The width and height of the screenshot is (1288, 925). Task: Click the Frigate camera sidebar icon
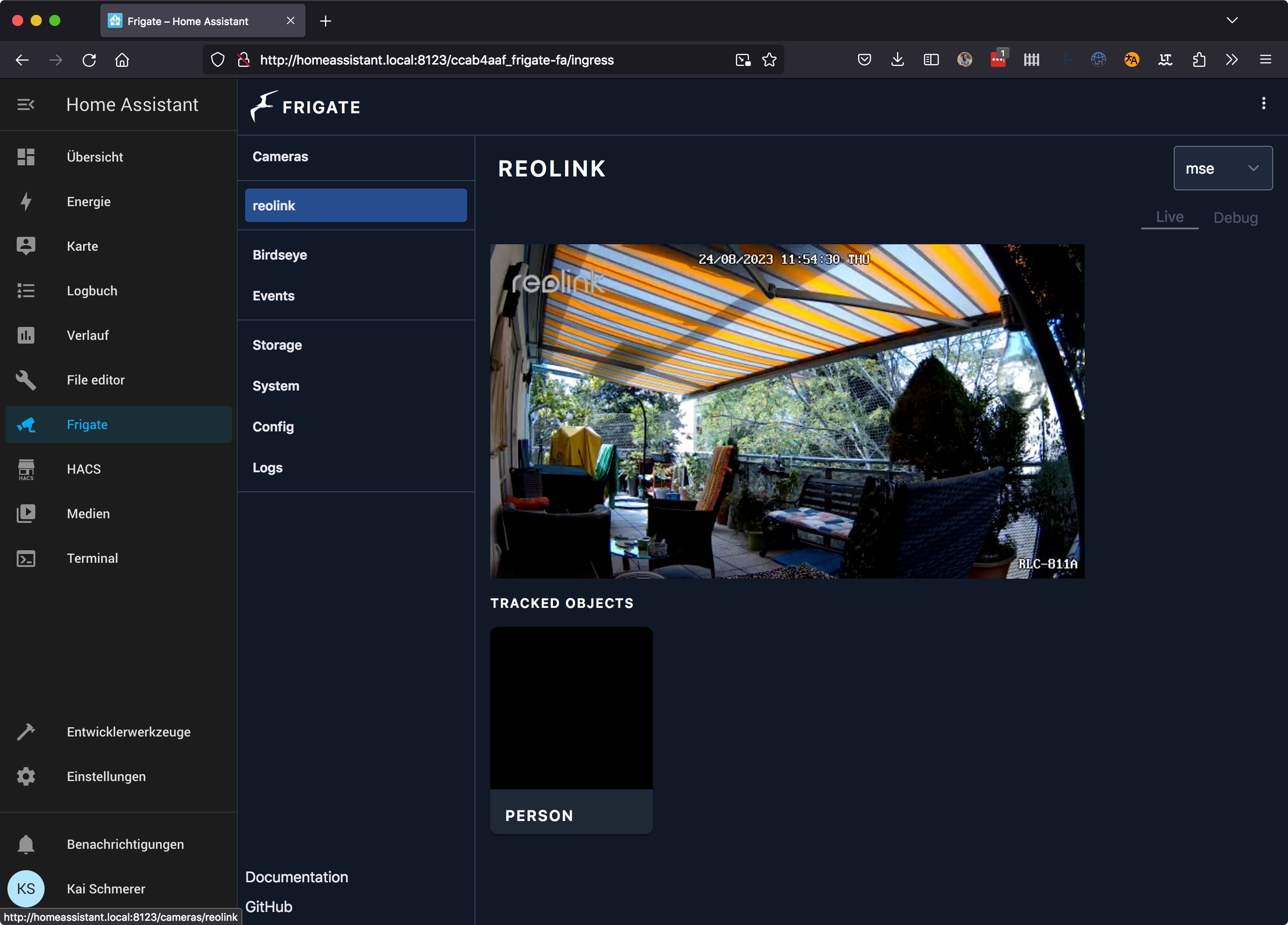26,425
